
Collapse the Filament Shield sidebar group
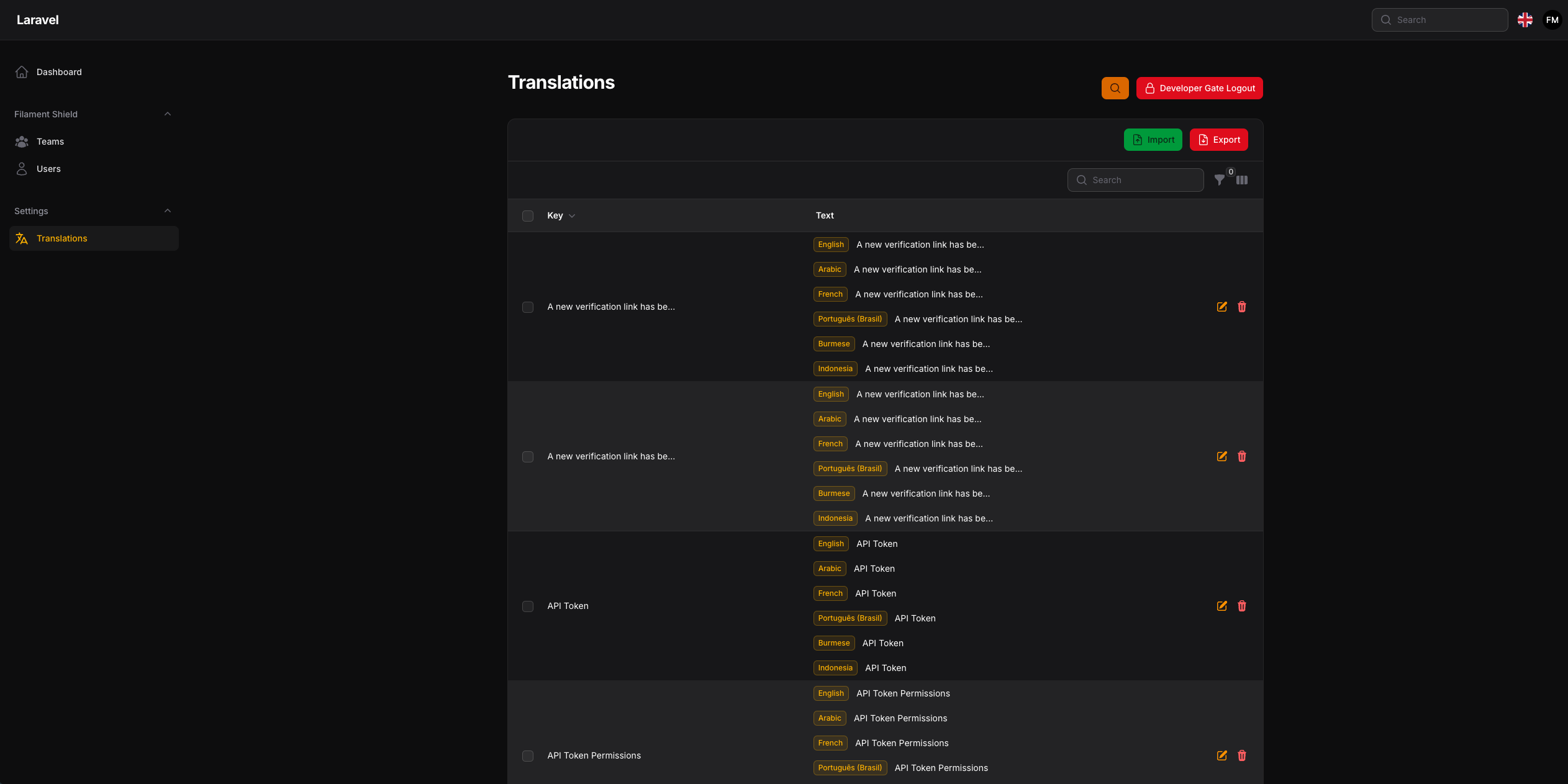[167, 114]
